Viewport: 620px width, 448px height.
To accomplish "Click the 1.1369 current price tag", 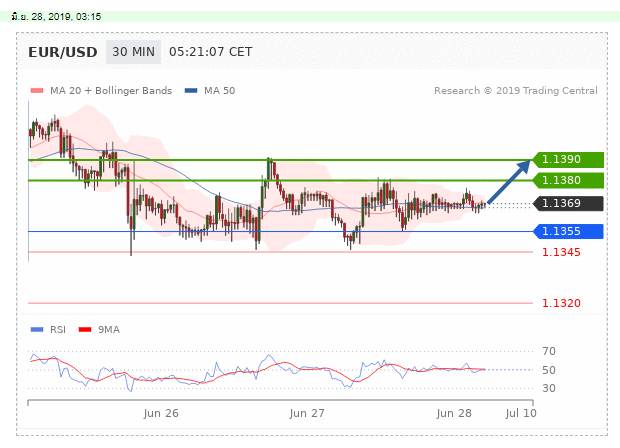I will point(568,203).
